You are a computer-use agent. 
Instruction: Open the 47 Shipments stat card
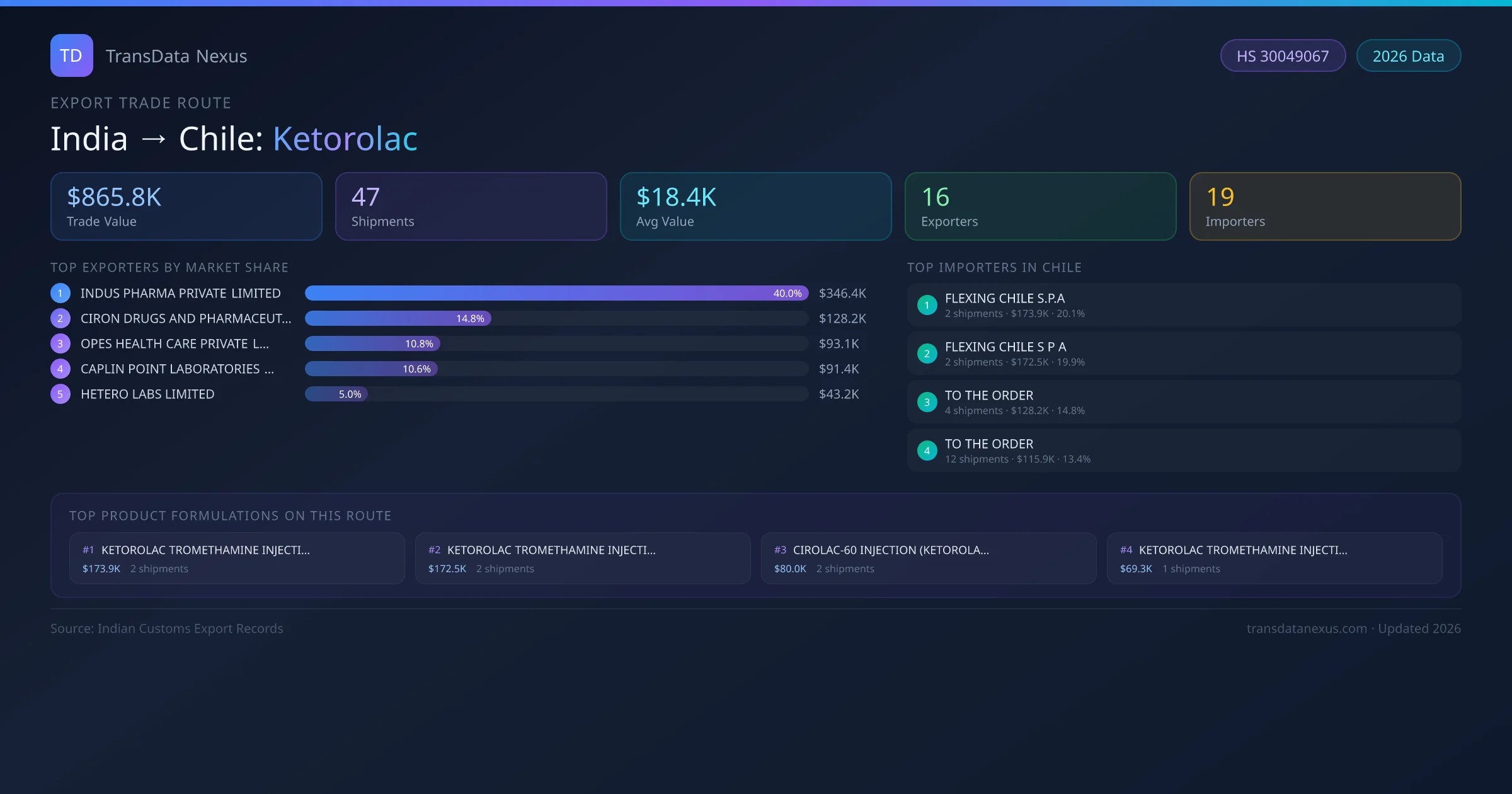click(471, 207)
